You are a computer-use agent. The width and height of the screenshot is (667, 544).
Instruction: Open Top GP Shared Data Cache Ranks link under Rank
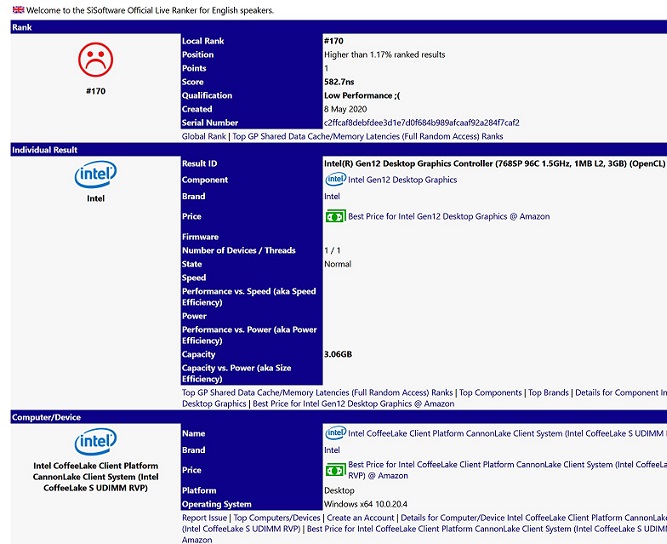coord(368,137)
